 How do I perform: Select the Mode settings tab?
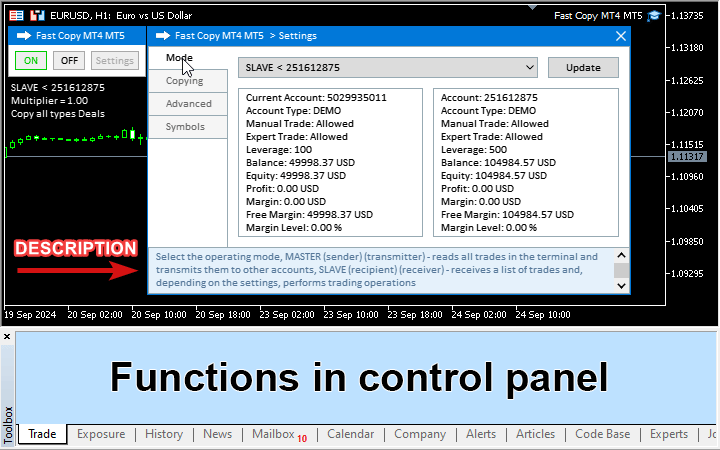coord(188,58)
